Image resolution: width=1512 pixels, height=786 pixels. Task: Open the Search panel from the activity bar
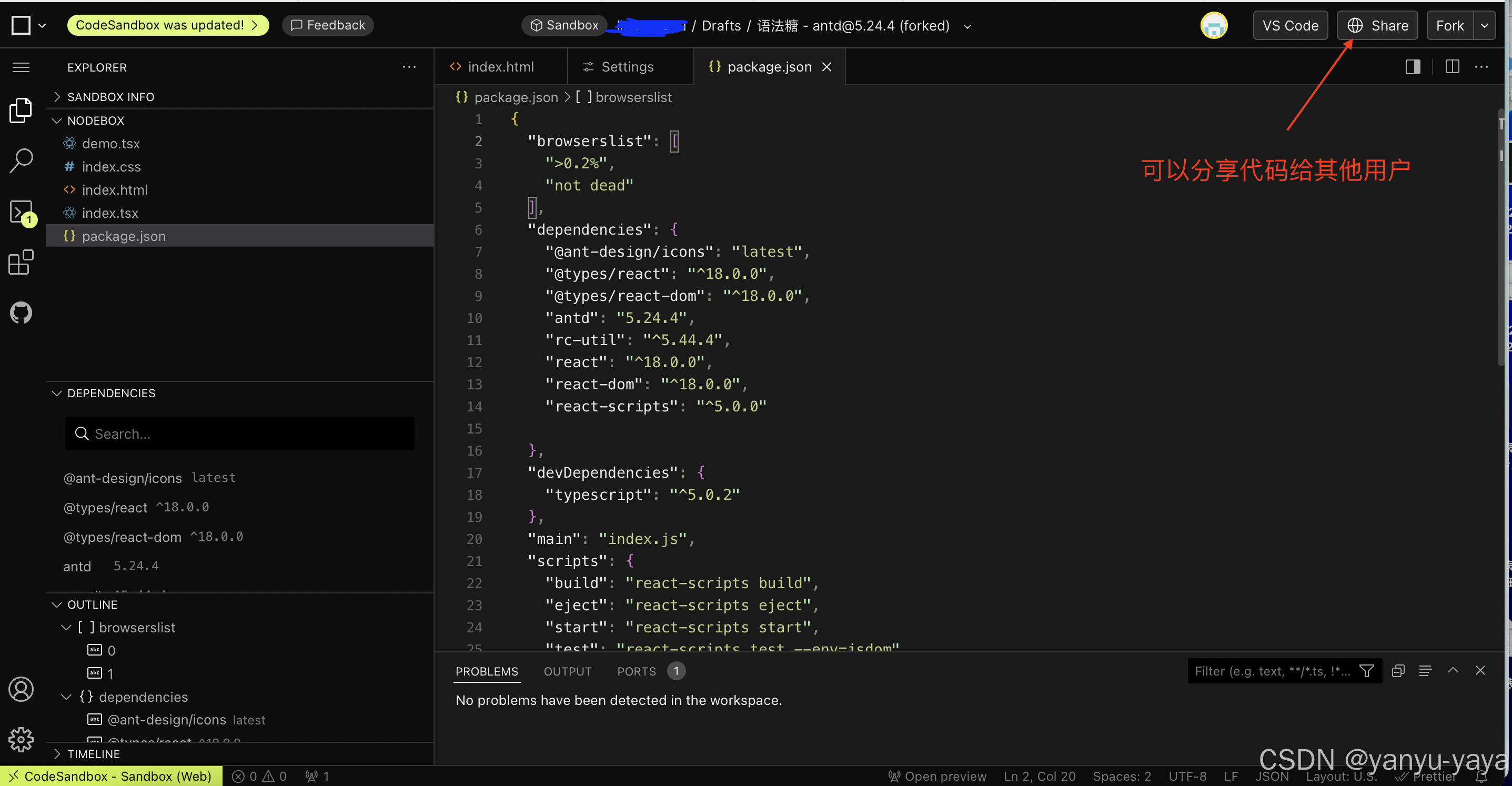click(x=21, y=159)
